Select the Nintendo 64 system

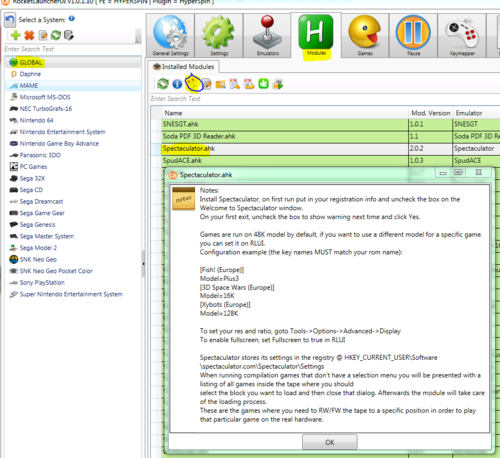click(x=73, y=120)
